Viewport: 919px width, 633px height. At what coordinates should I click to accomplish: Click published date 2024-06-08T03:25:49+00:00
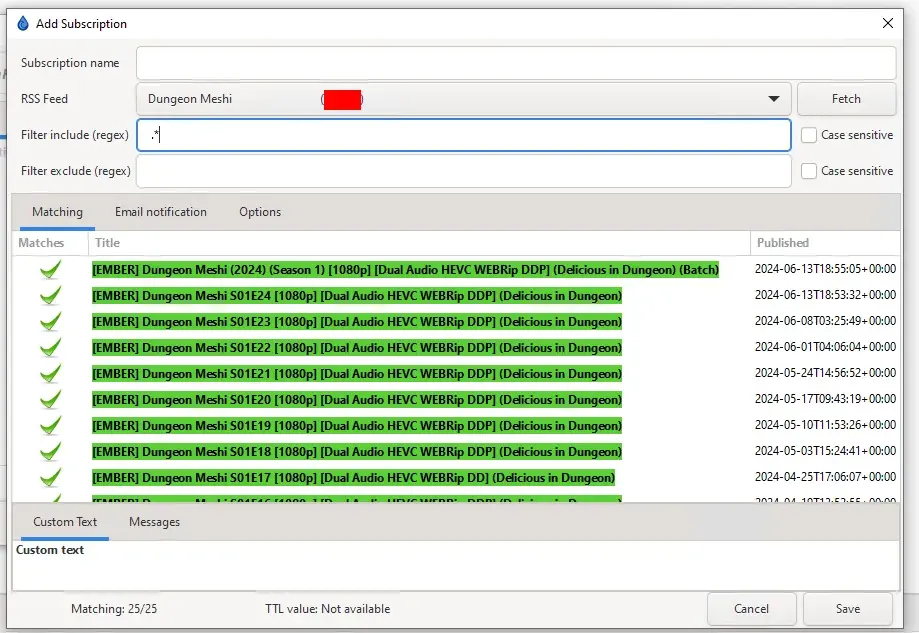tap(825, 321)
